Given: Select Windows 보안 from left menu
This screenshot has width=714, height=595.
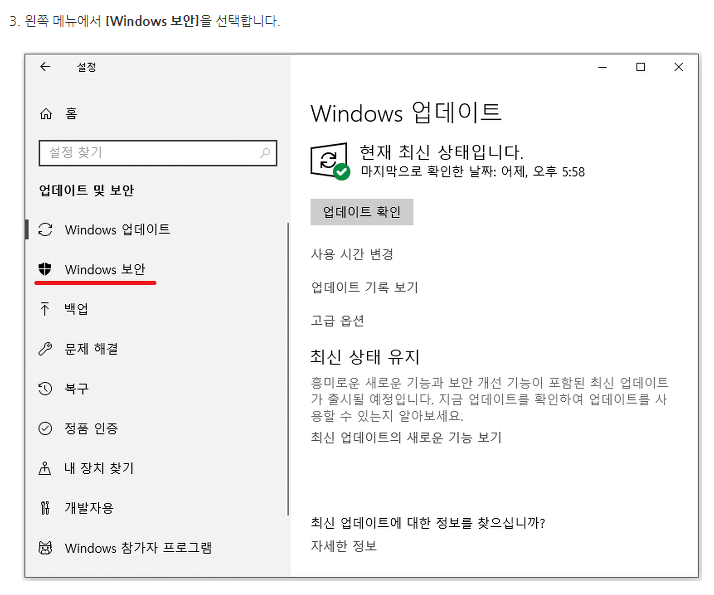Looking at the screenshot, I should click(x=105, y=269).
